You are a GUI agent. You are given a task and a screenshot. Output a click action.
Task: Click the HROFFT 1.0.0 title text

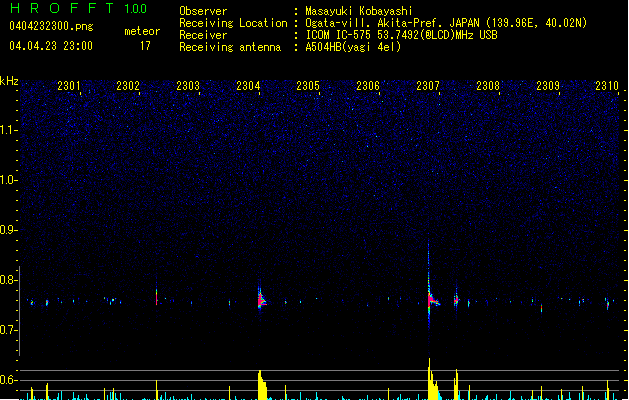pyautogui.click(x=79, y=8)
